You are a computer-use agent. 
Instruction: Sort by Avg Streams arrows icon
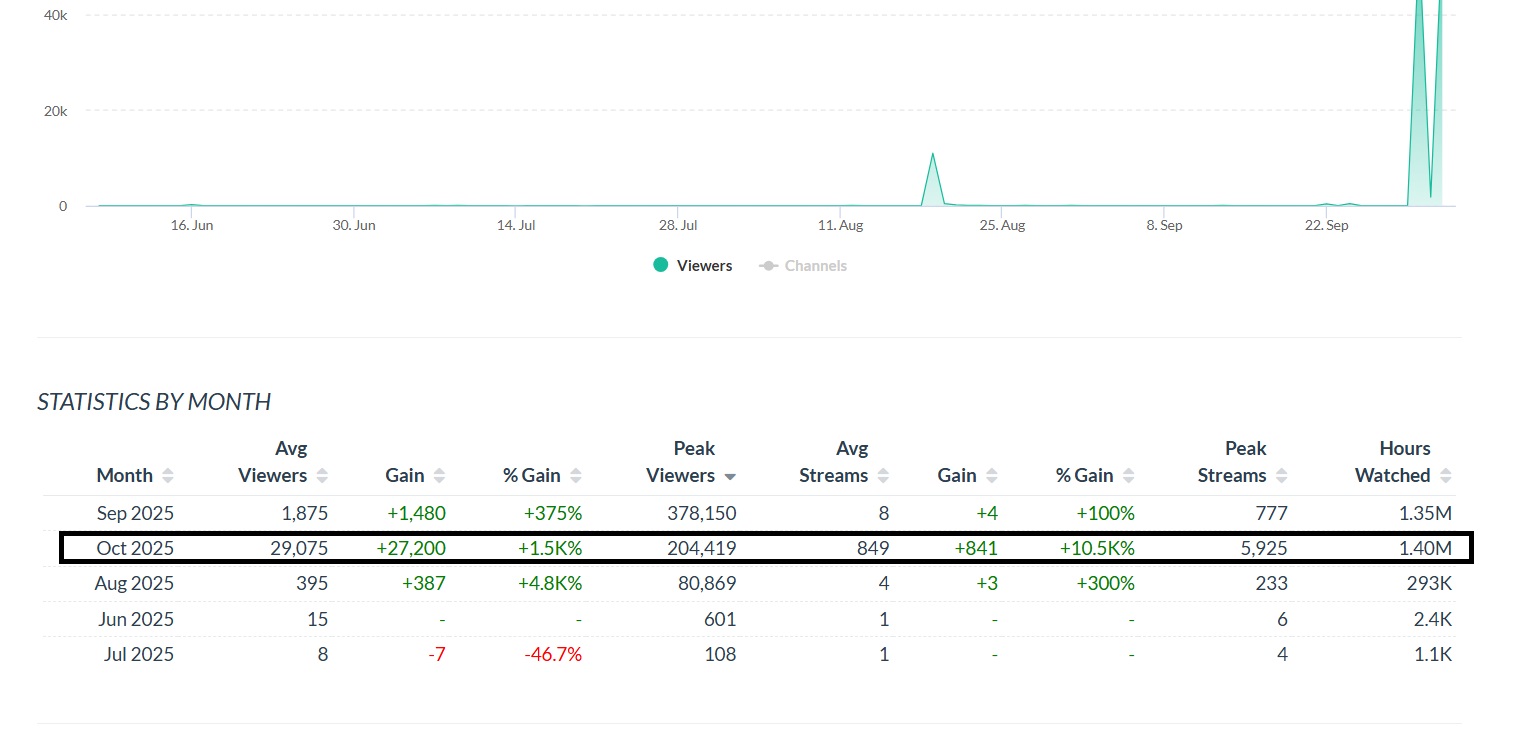pyautogui.click(x=884, y=476)
